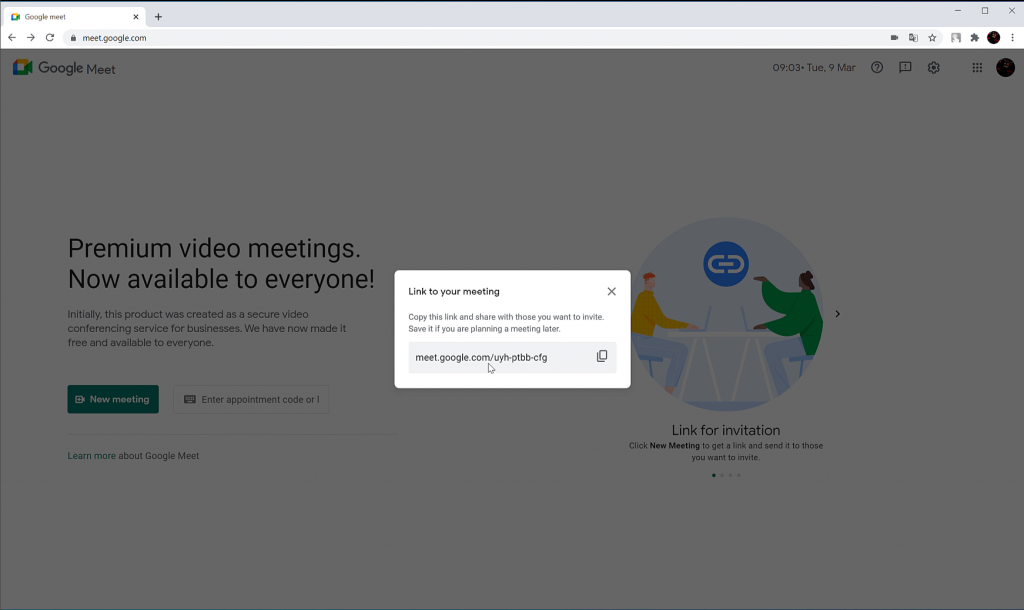The height and width of the screenshot is (610, 1024).
Task: Select the first carousel dot
Action: click(x=714, y=475)
